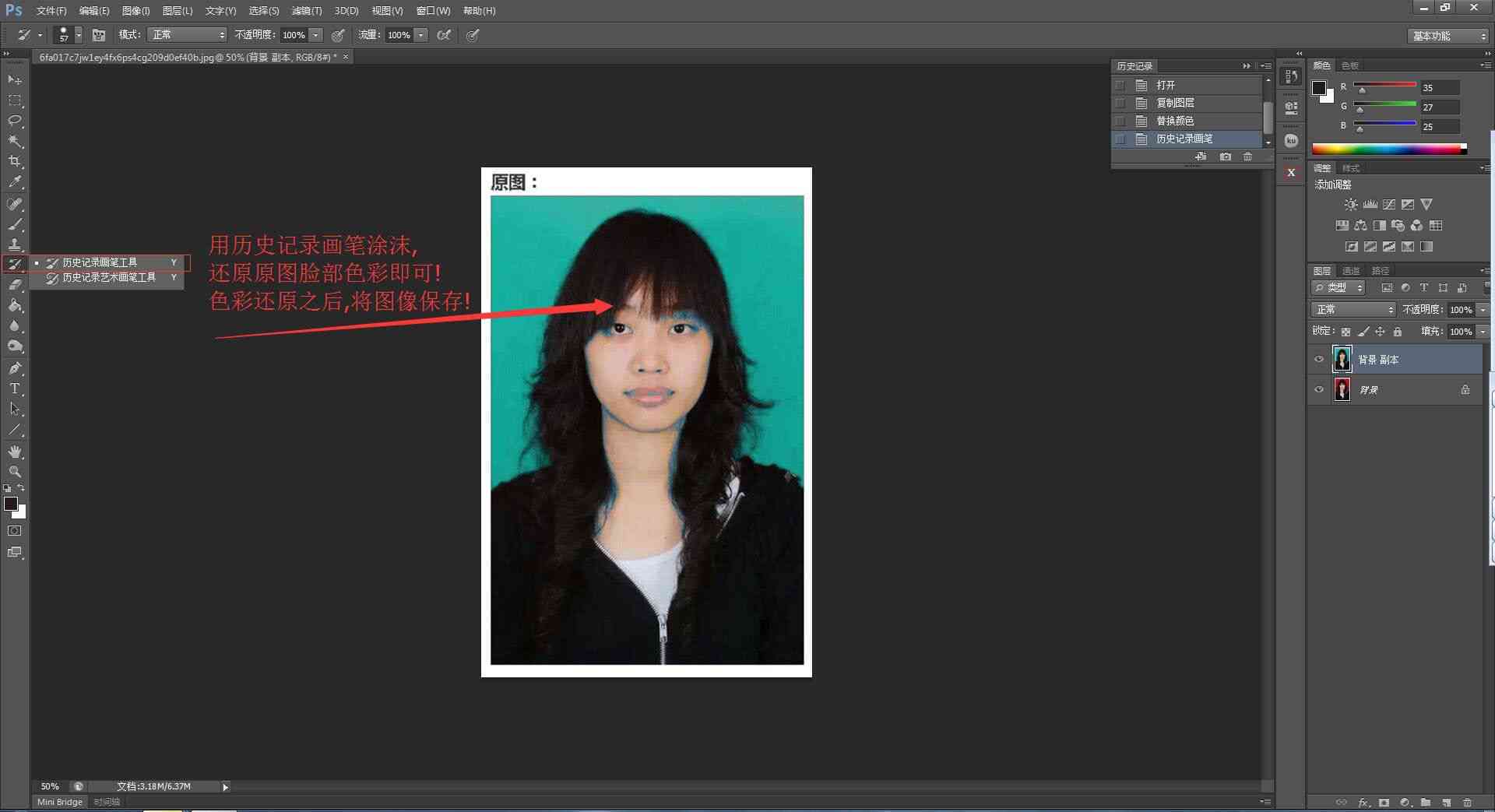Open the 基本功能 workspace dropdown
The height and width of the screenshot is (812, 1495).
pyautogui.click(x=1448, y=36)
